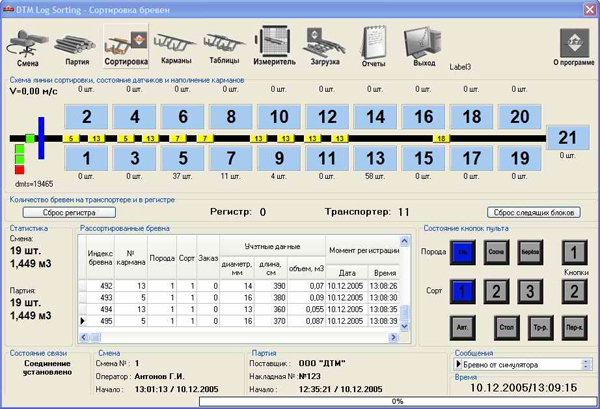This screenshot has width=600, height=409.
Task: Toggle the Стоп console button
Action: 507,328
